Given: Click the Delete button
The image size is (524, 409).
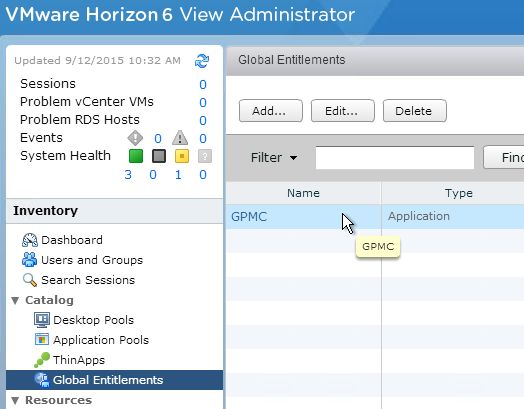Looking at the screenshot, I should pyautogui.click(x=415, y=111).
